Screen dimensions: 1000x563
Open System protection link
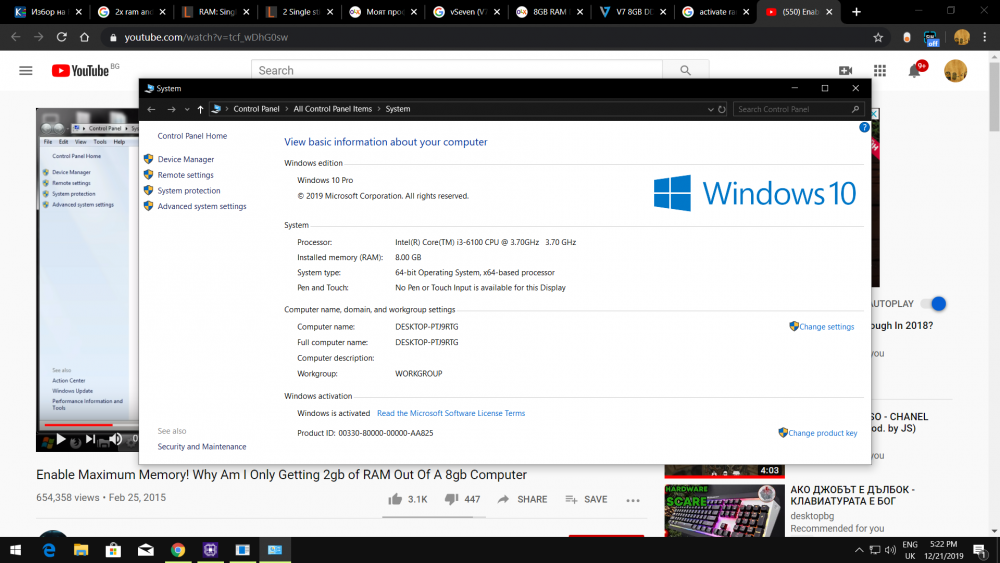coord(189,191)
